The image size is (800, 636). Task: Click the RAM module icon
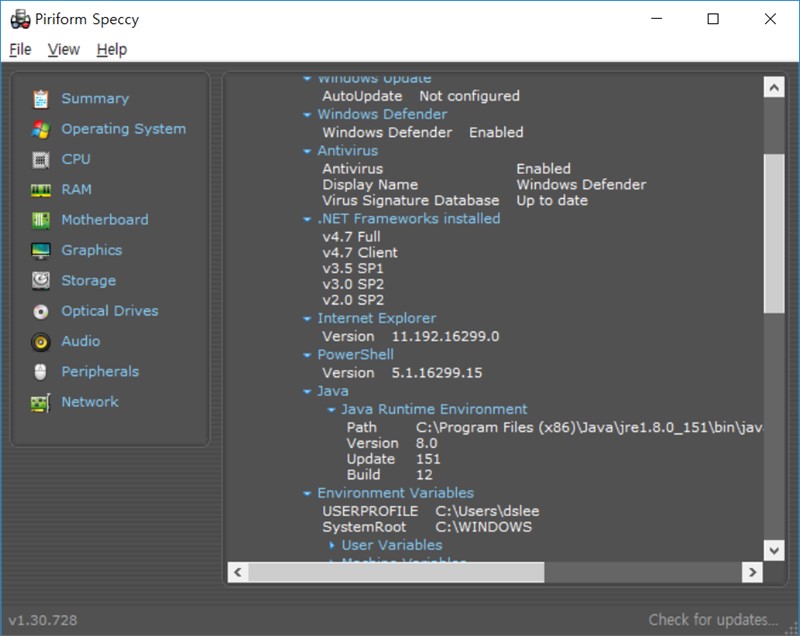[x=41, y=190]
